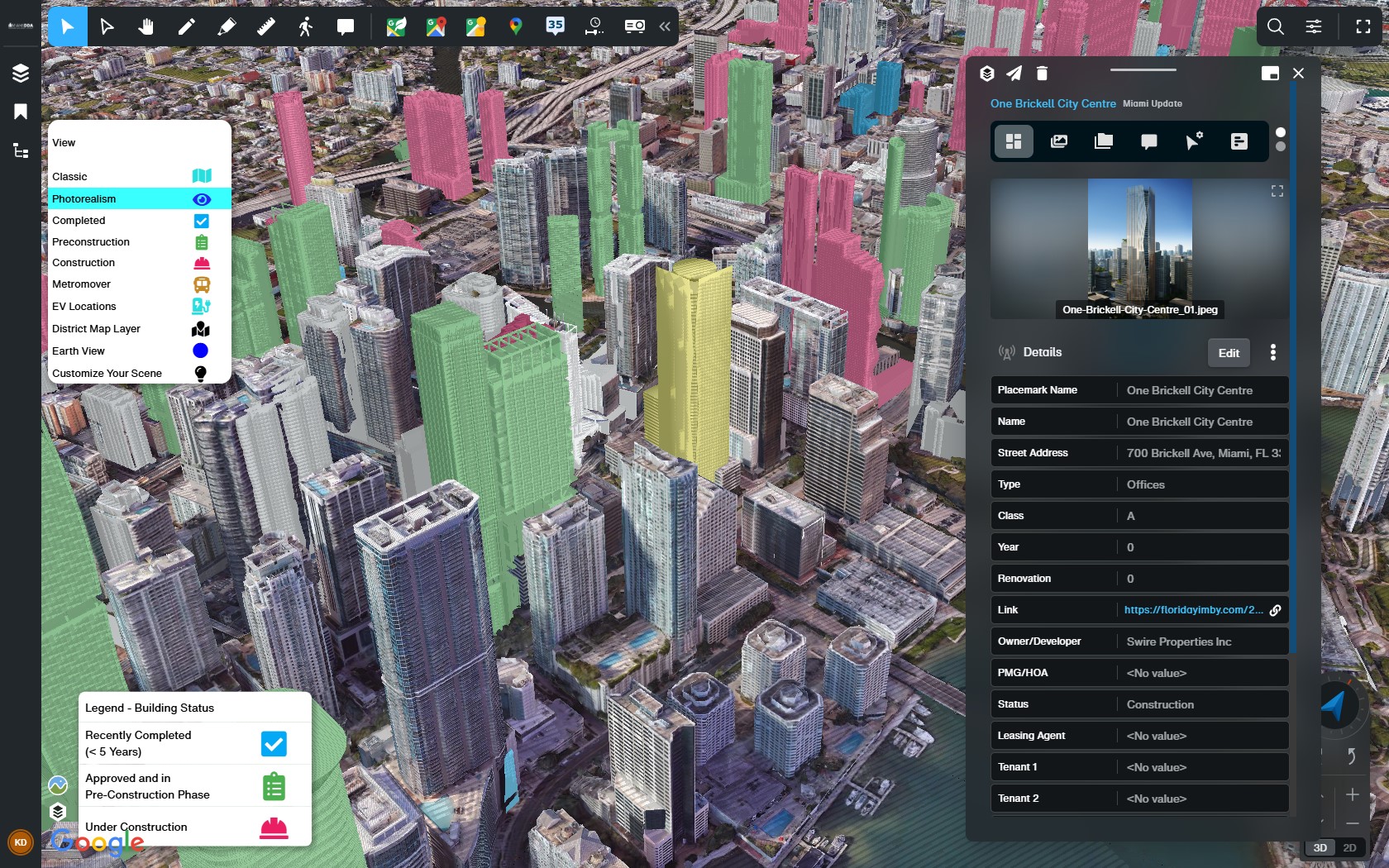Viewport: 1389px width, 868px height.
Task: Activate the hand pan tool
Action: click(x=146, y=27)
